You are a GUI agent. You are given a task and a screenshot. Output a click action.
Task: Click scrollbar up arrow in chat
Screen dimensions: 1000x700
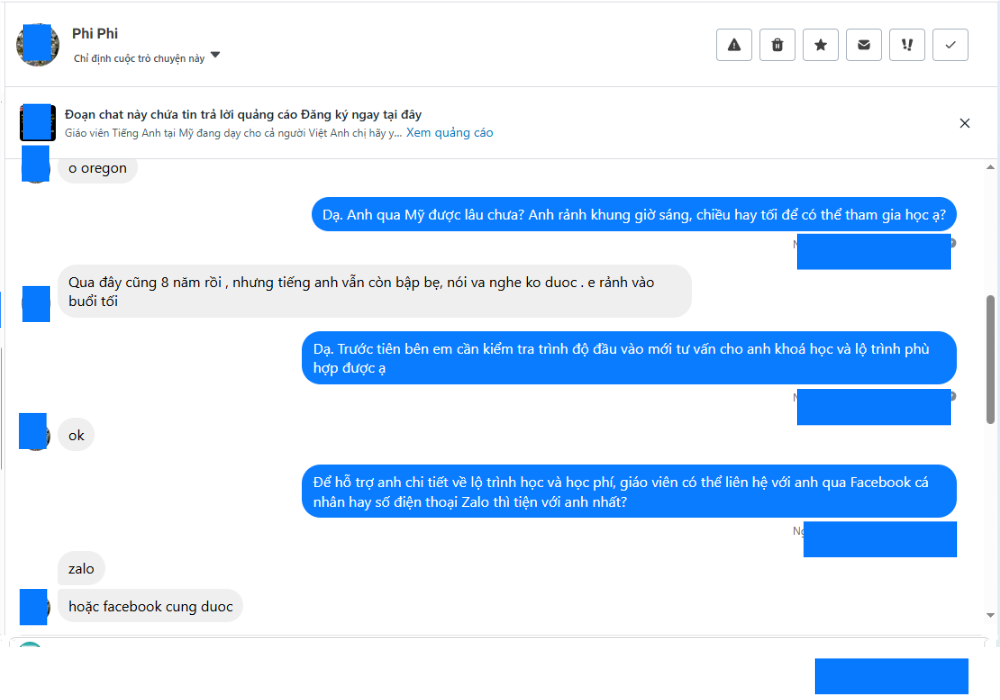990,167
